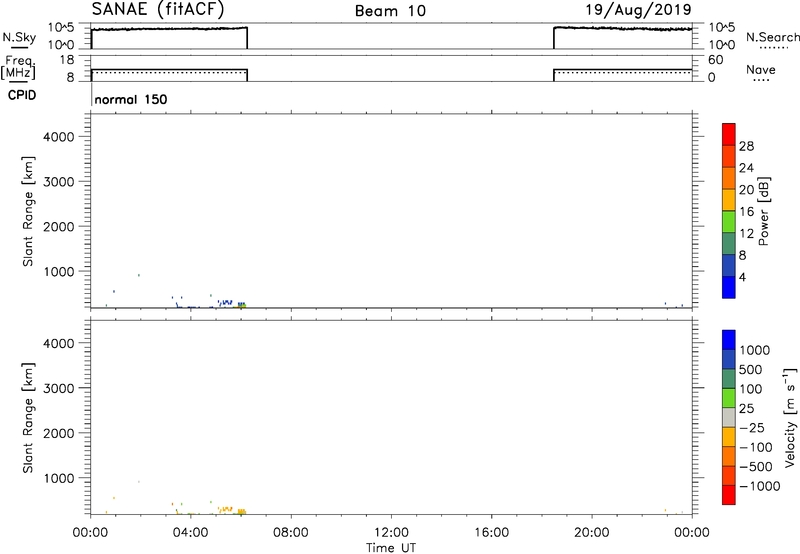Click the red -1000 velocity swatch at bottom
The image size is (800, 554).
point(729,495)
